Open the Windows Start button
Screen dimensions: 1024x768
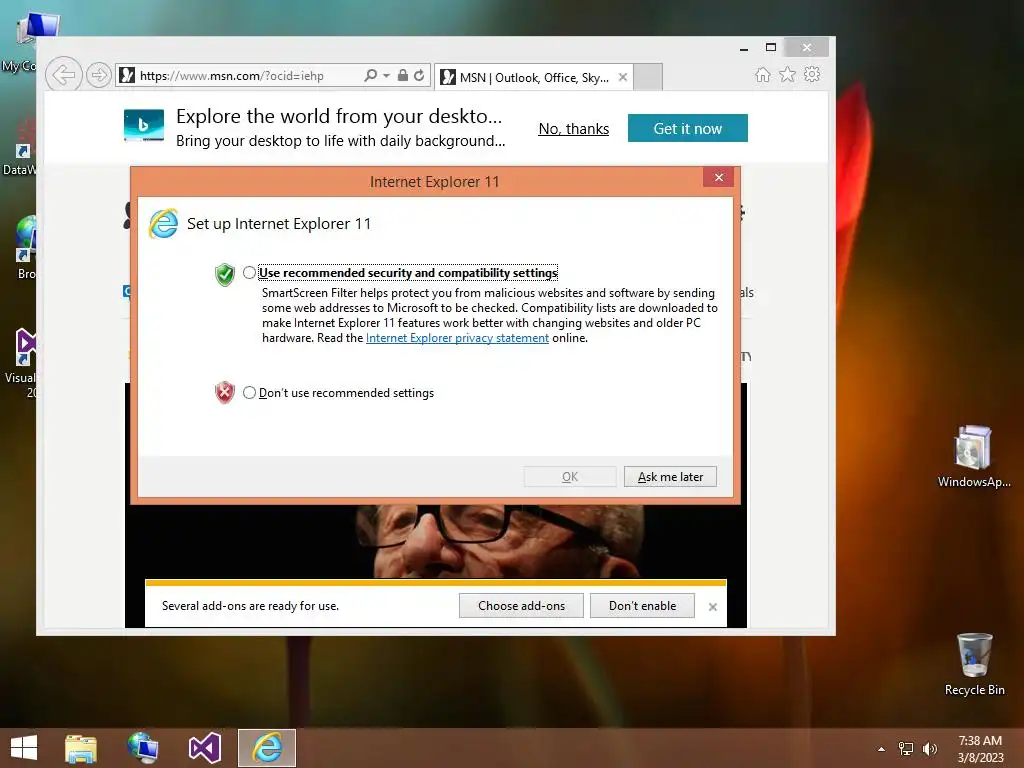(x=24, y=748)
